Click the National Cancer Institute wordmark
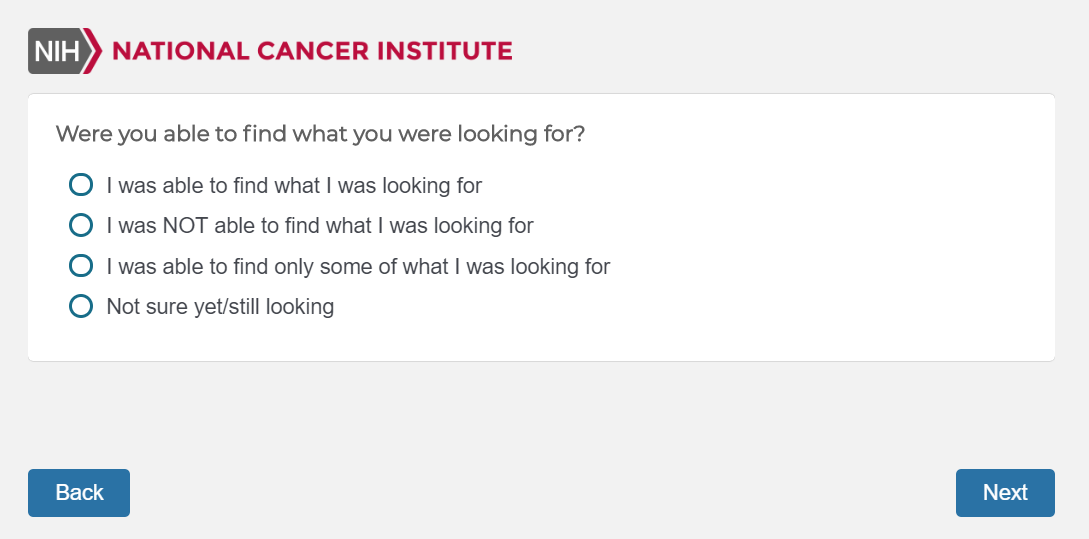This screenshot has height=539, width=1089. click(312, 51)
